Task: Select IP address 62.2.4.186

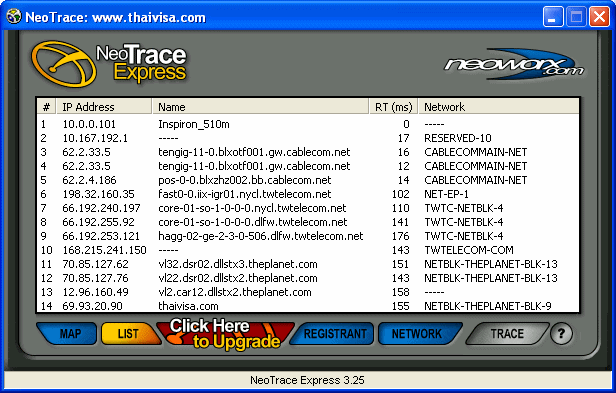Action: pyautogui.click(x=89, y=180)
